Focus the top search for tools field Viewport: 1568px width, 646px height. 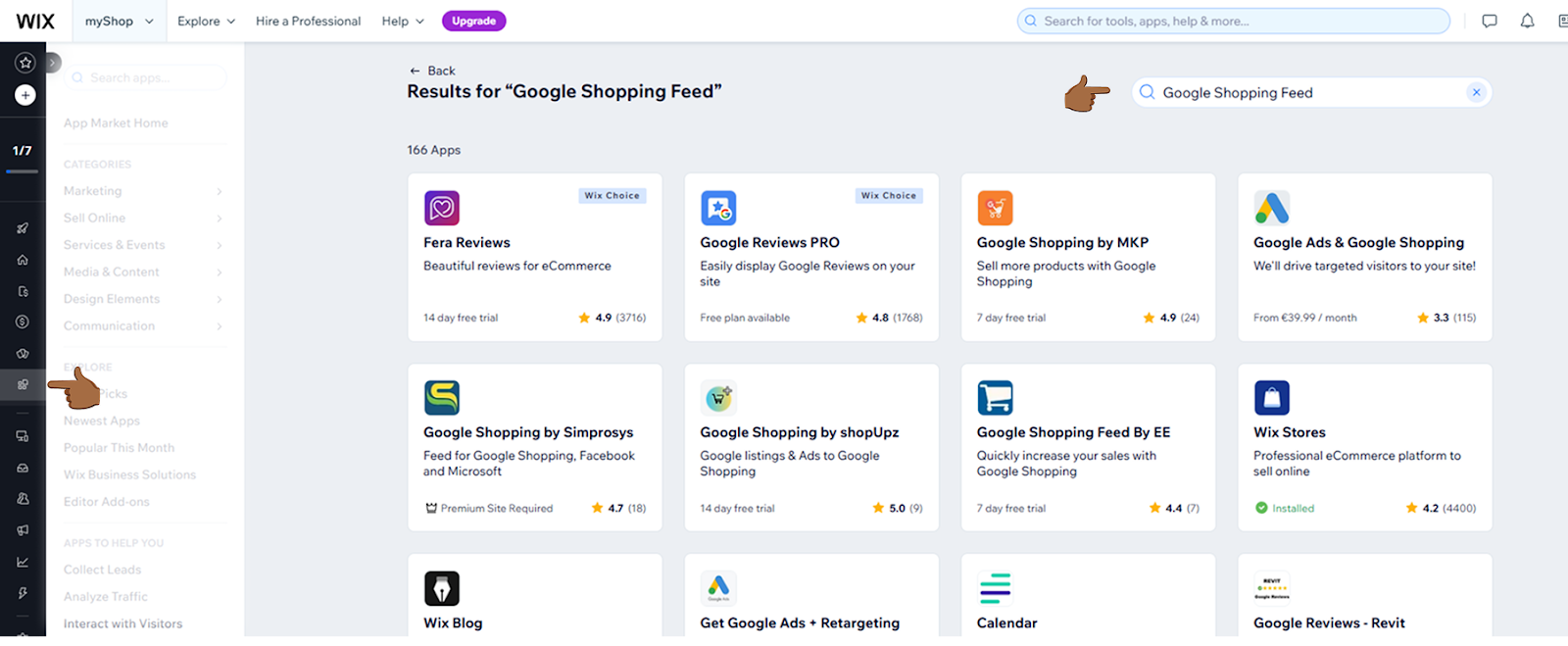pyautogui.click(x=1234, y=21)
